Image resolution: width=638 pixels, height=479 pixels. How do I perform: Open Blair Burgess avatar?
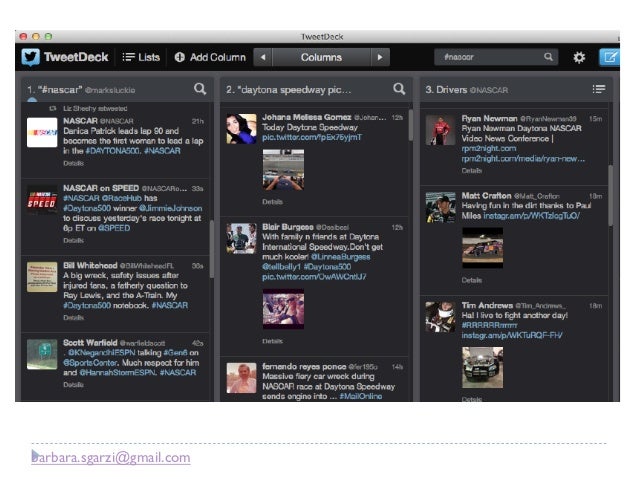[x=241, y=238]
